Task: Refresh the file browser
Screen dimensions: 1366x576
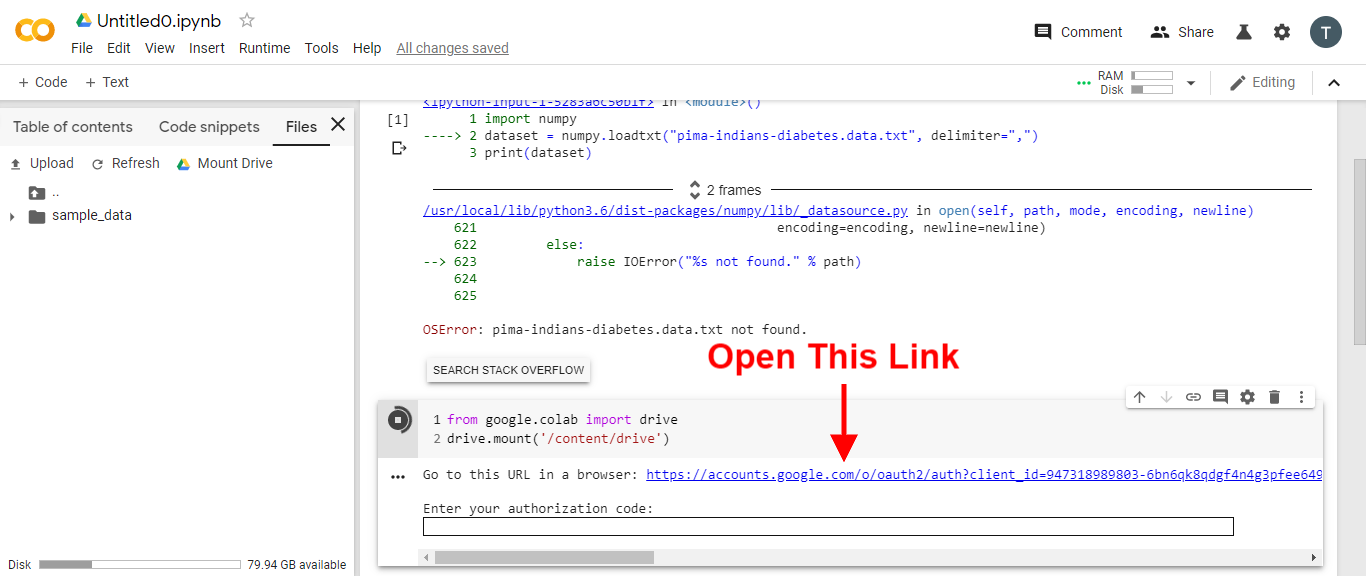Action: point(125,163)
